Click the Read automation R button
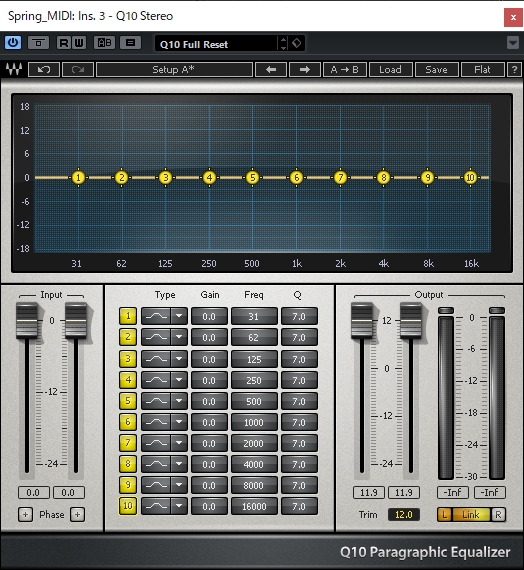 tap(64, 43)
